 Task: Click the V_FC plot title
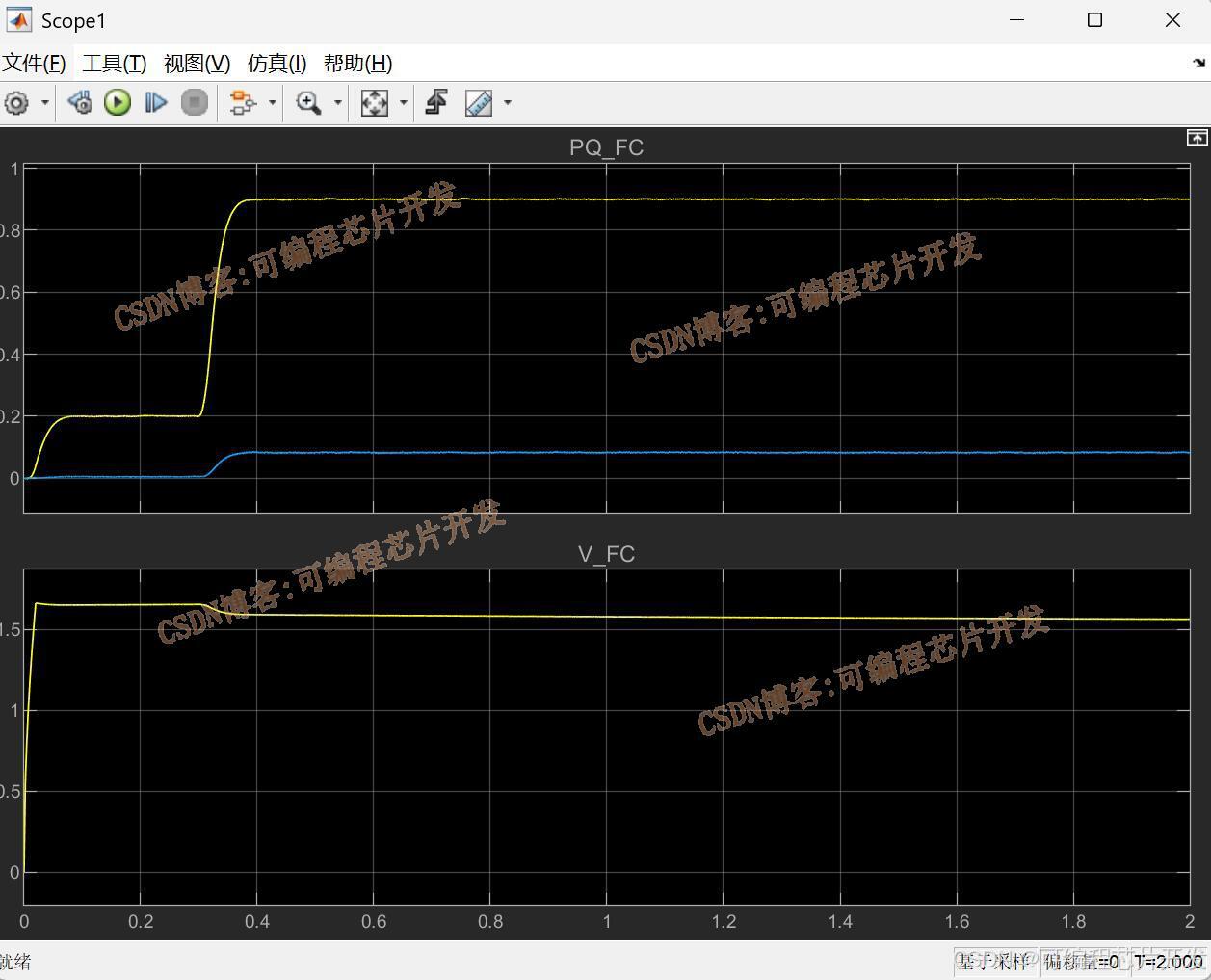[606, 554]
